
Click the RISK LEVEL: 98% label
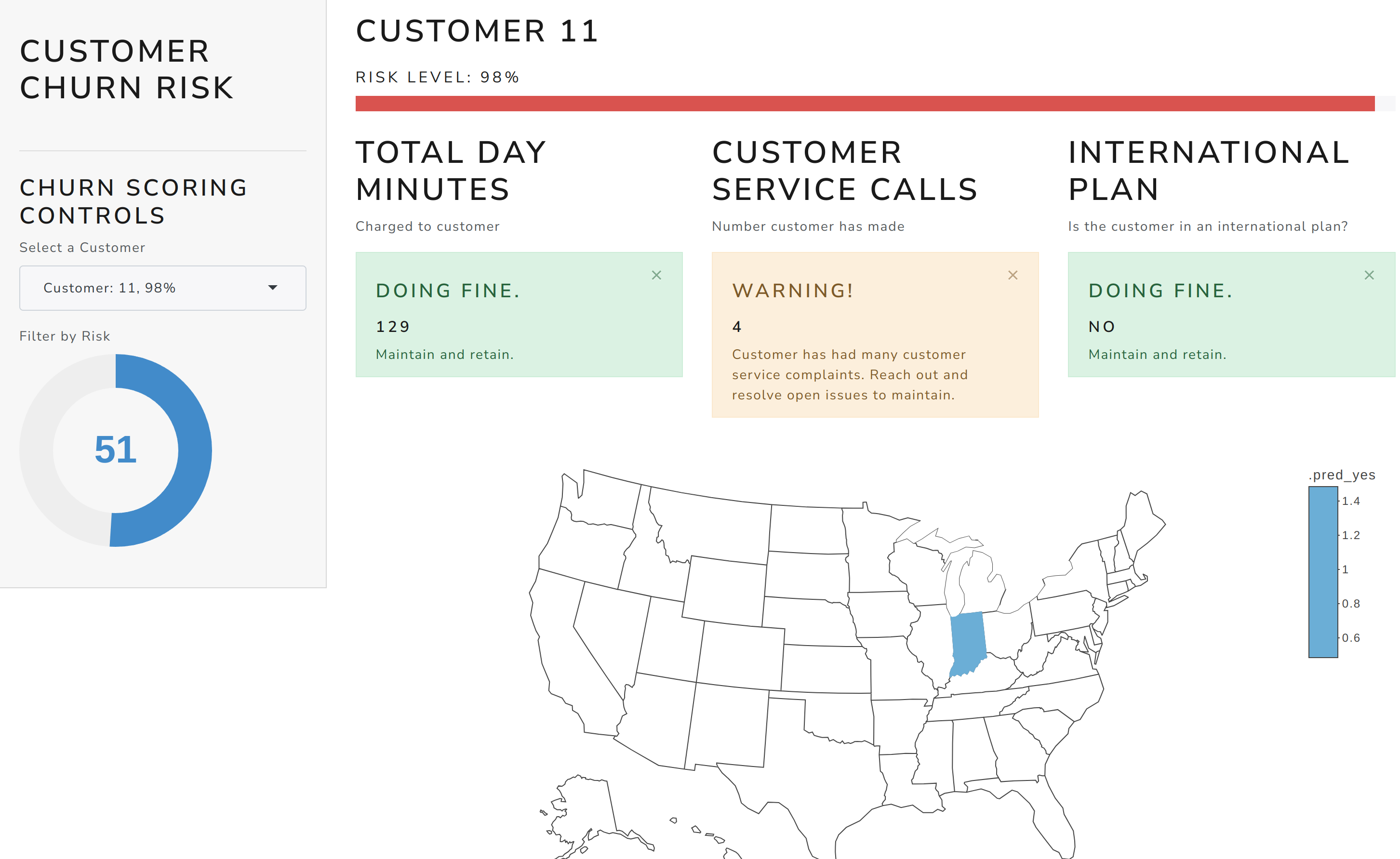[438, 76]
